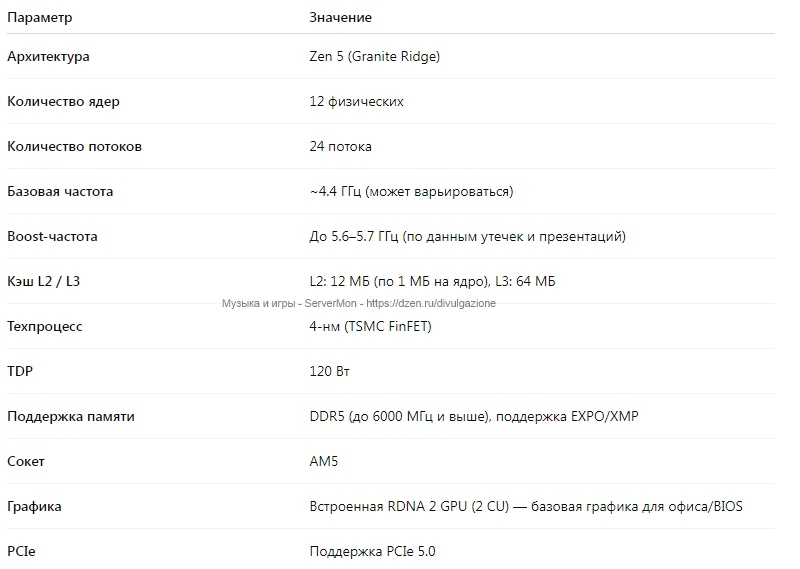The image size is (800, 569).
Task: Click the Zen 5 (Granite Ridge) value
Action: 374,57
